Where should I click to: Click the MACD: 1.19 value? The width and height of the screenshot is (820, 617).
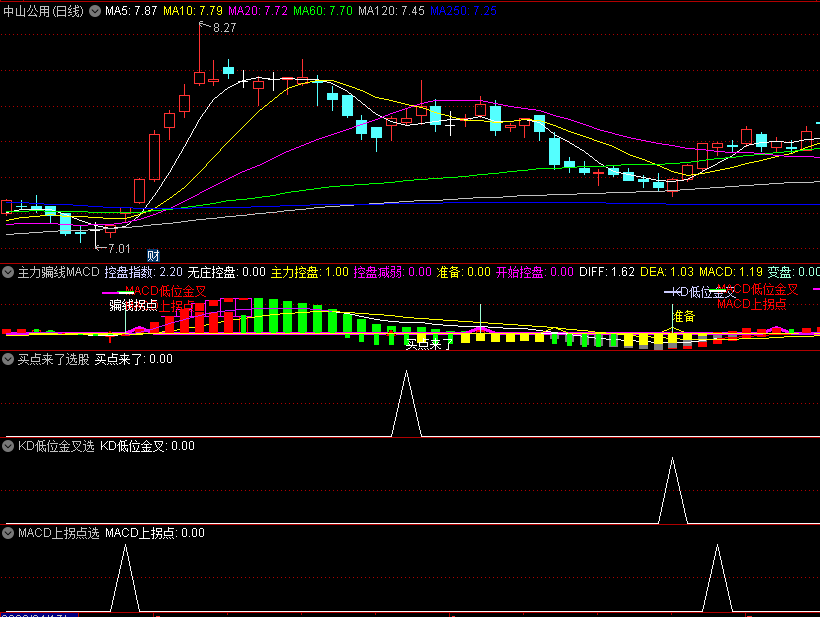[731, 272]
